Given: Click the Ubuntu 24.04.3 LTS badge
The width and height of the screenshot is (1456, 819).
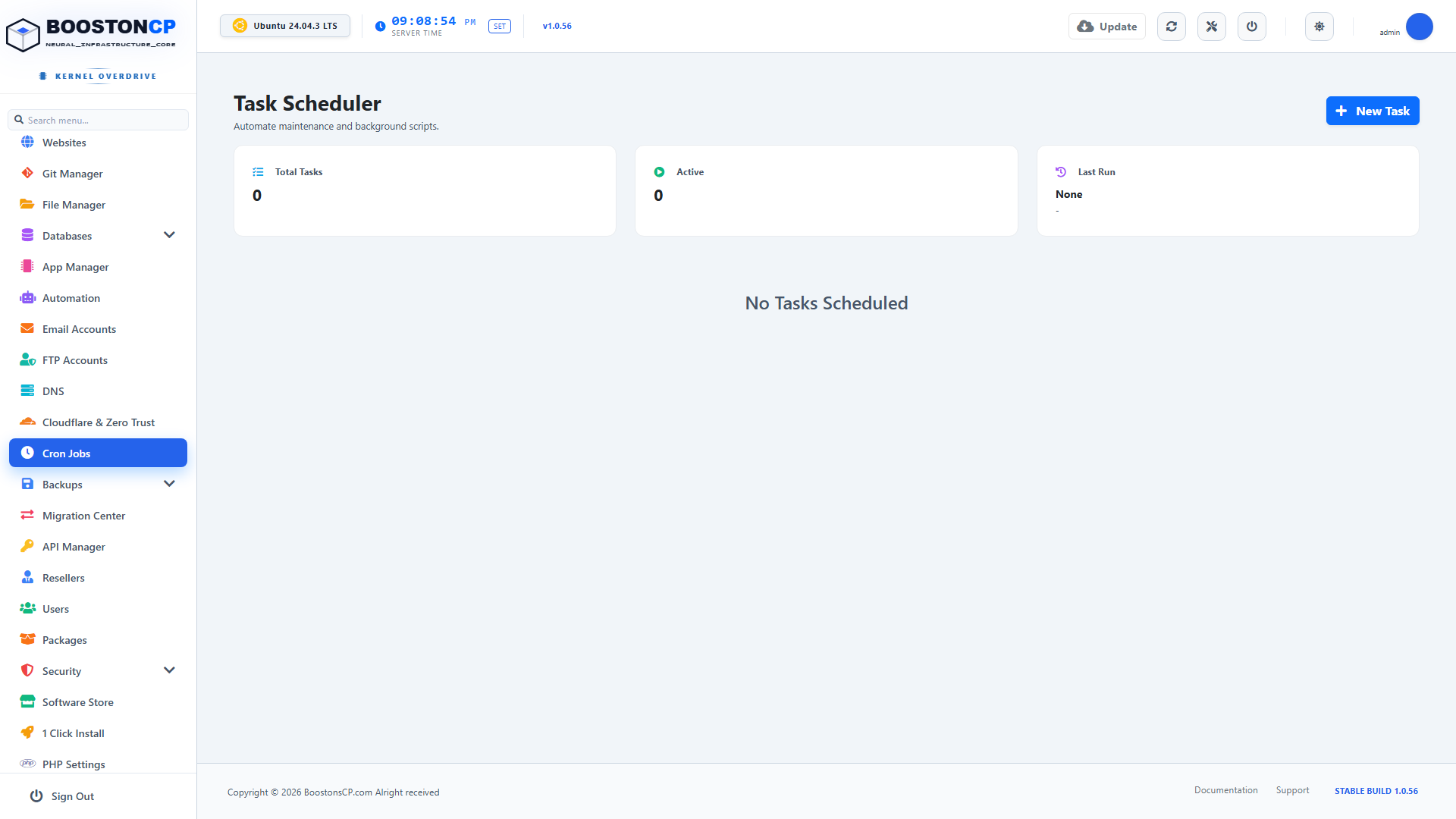Looking at the screenshot, I should click(285, 26).
